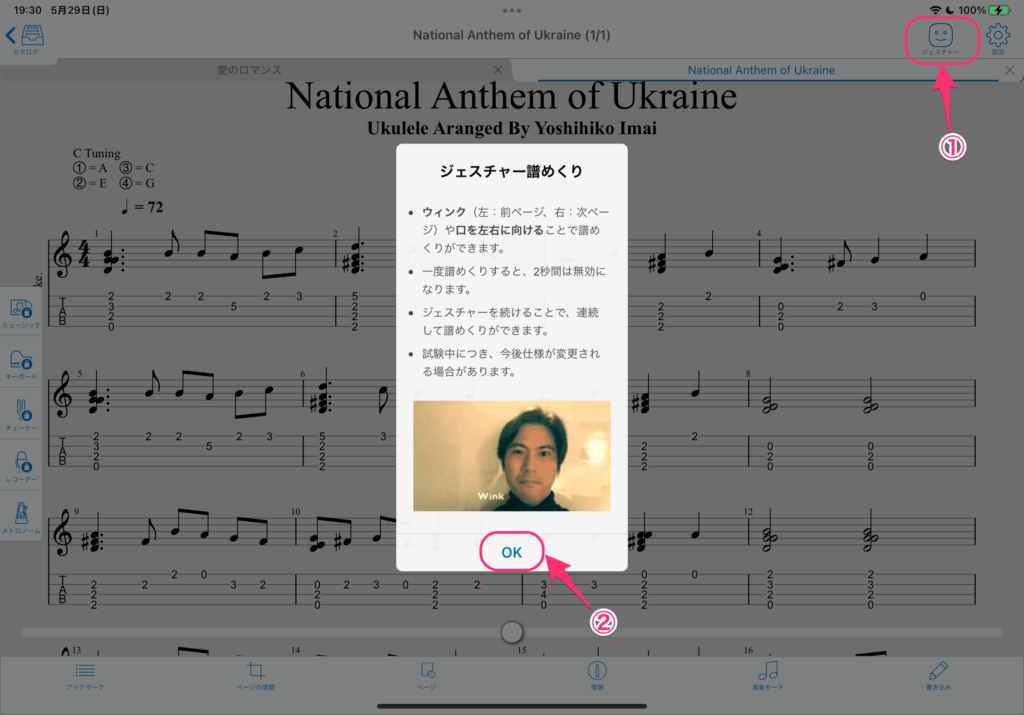This screenshot has width=1024, height=715.
Task: Select the page adjustment crop tool
Action: point(255,675)
